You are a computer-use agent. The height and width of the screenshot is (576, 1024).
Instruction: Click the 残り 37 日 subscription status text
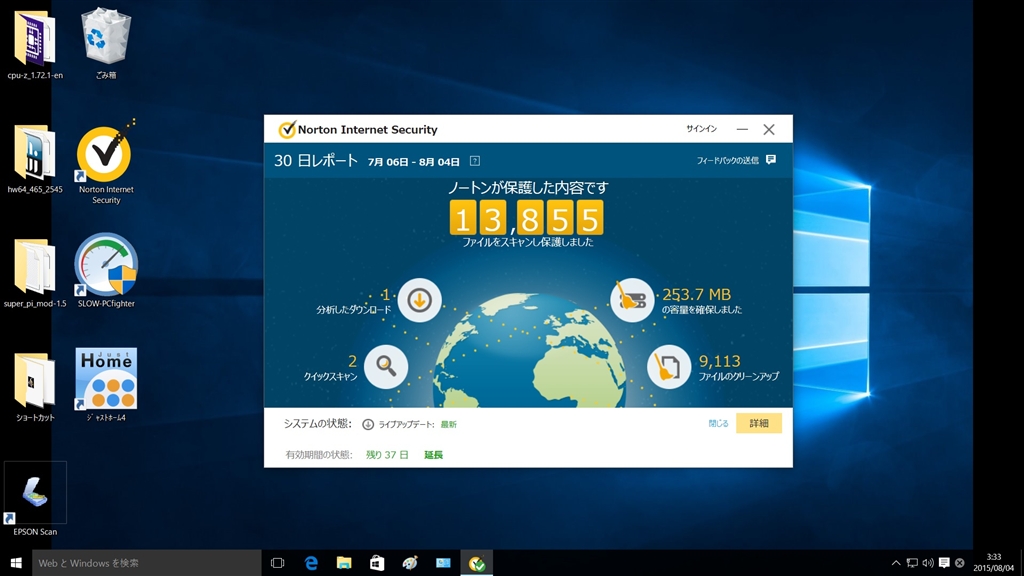(387, 455)
